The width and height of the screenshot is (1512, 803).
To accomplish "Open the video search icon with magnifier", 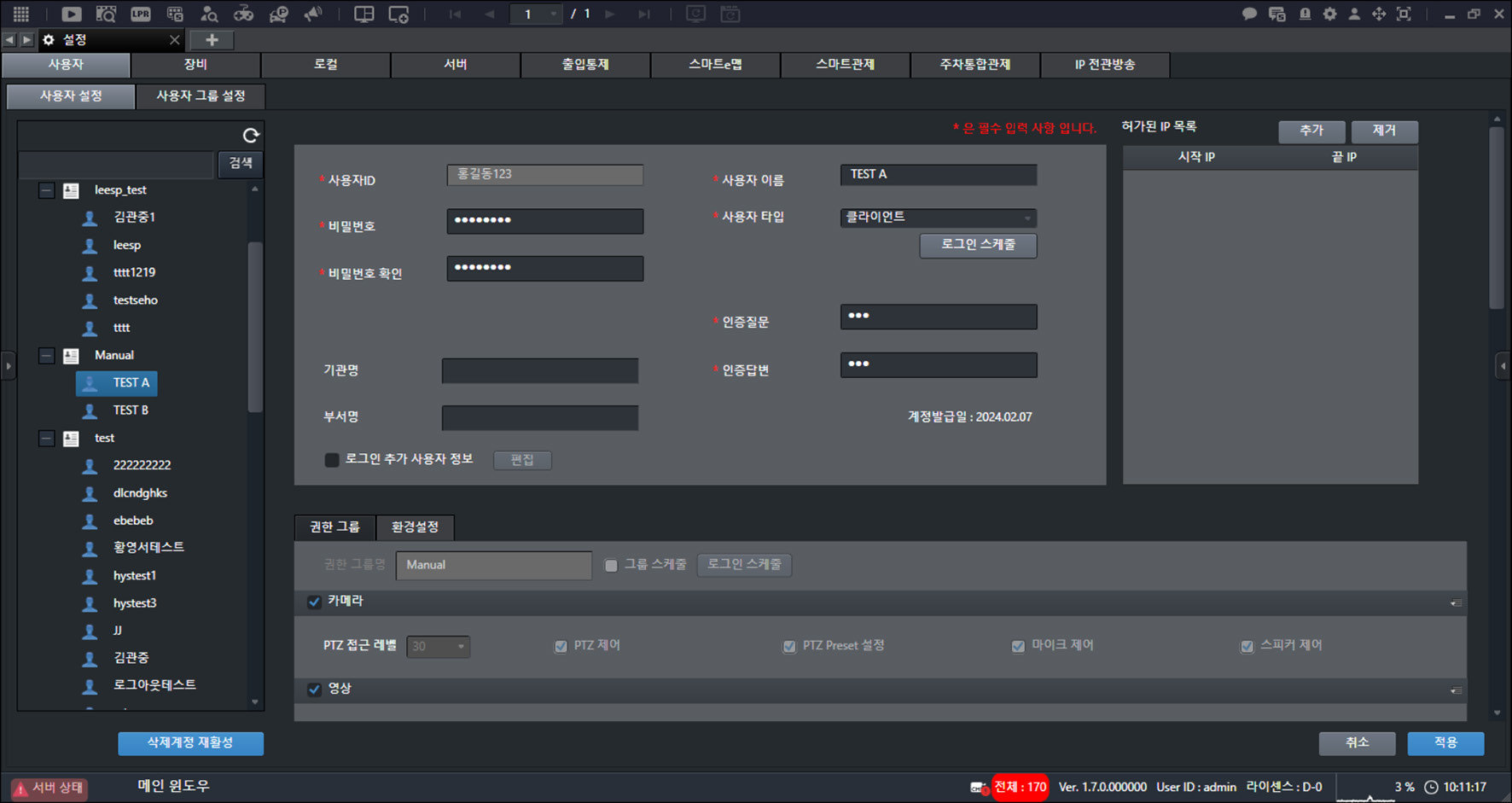I will click(106, 14).
